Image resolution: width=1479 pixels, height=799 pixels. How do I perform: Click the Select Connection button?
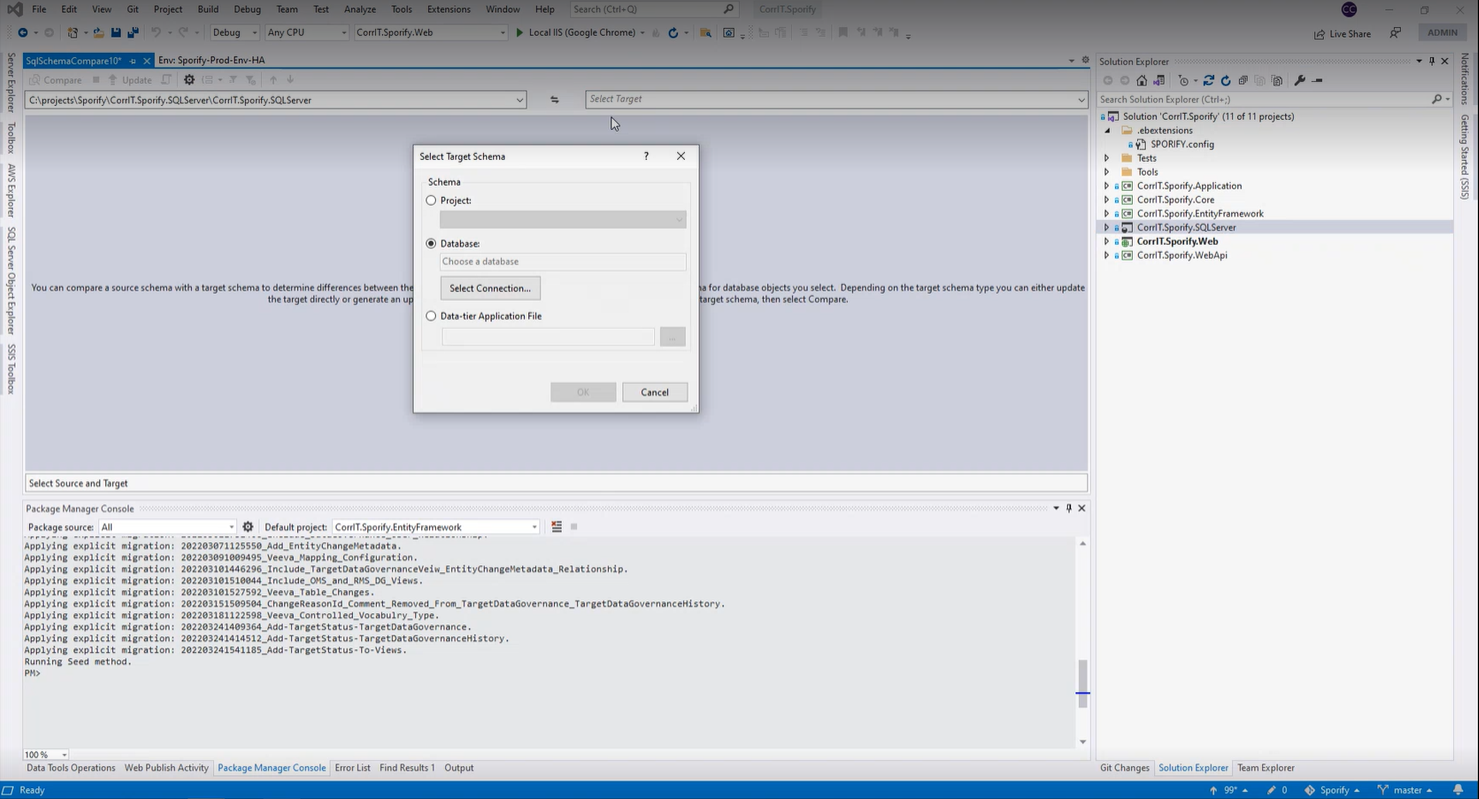click(x=490, y=288)
